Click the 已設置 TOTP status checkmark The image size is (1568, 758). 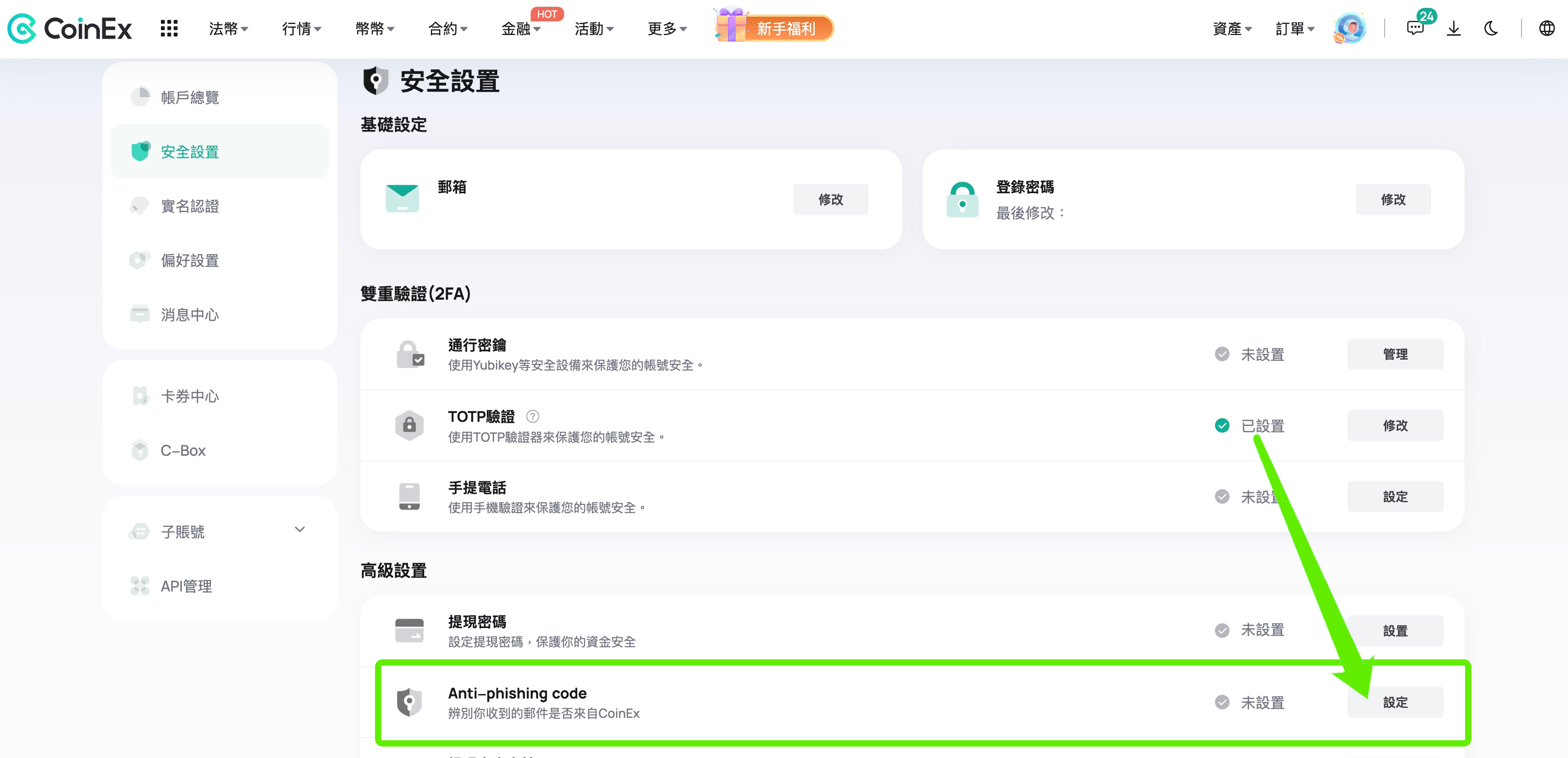1222,426
